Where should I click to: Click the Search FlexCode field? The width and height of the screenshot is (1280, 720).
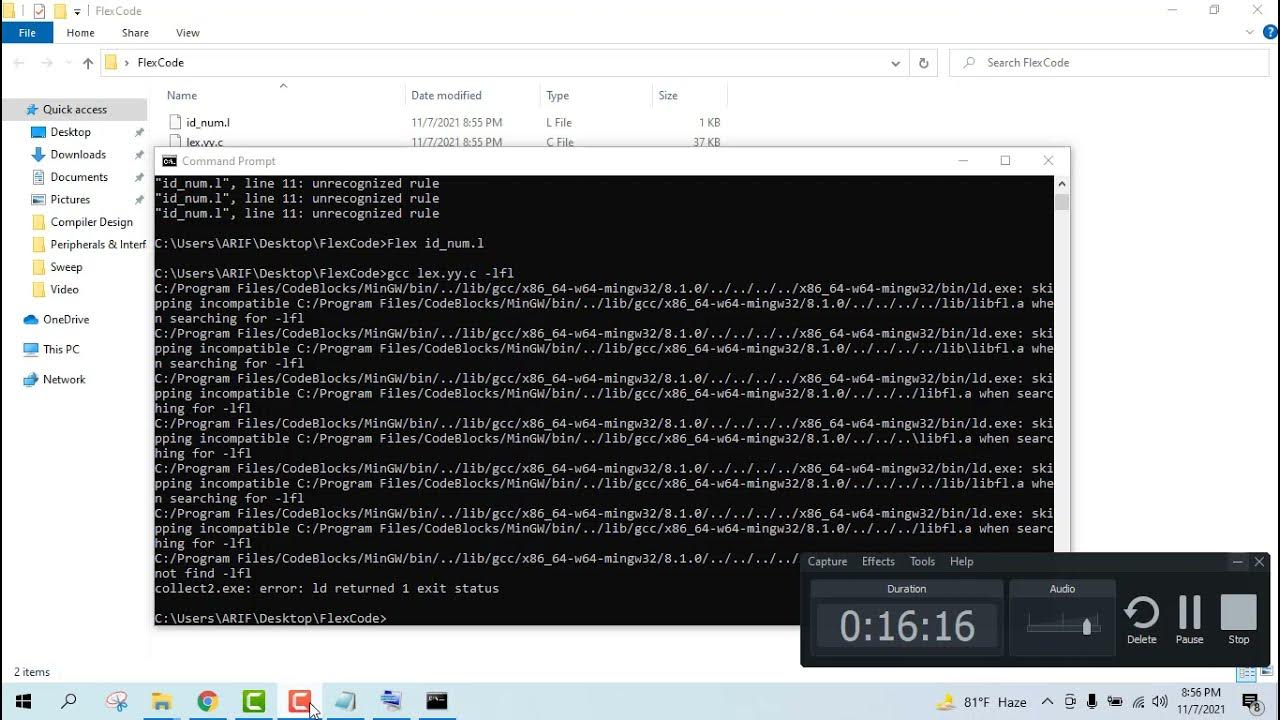click(x=1110, y=63)
